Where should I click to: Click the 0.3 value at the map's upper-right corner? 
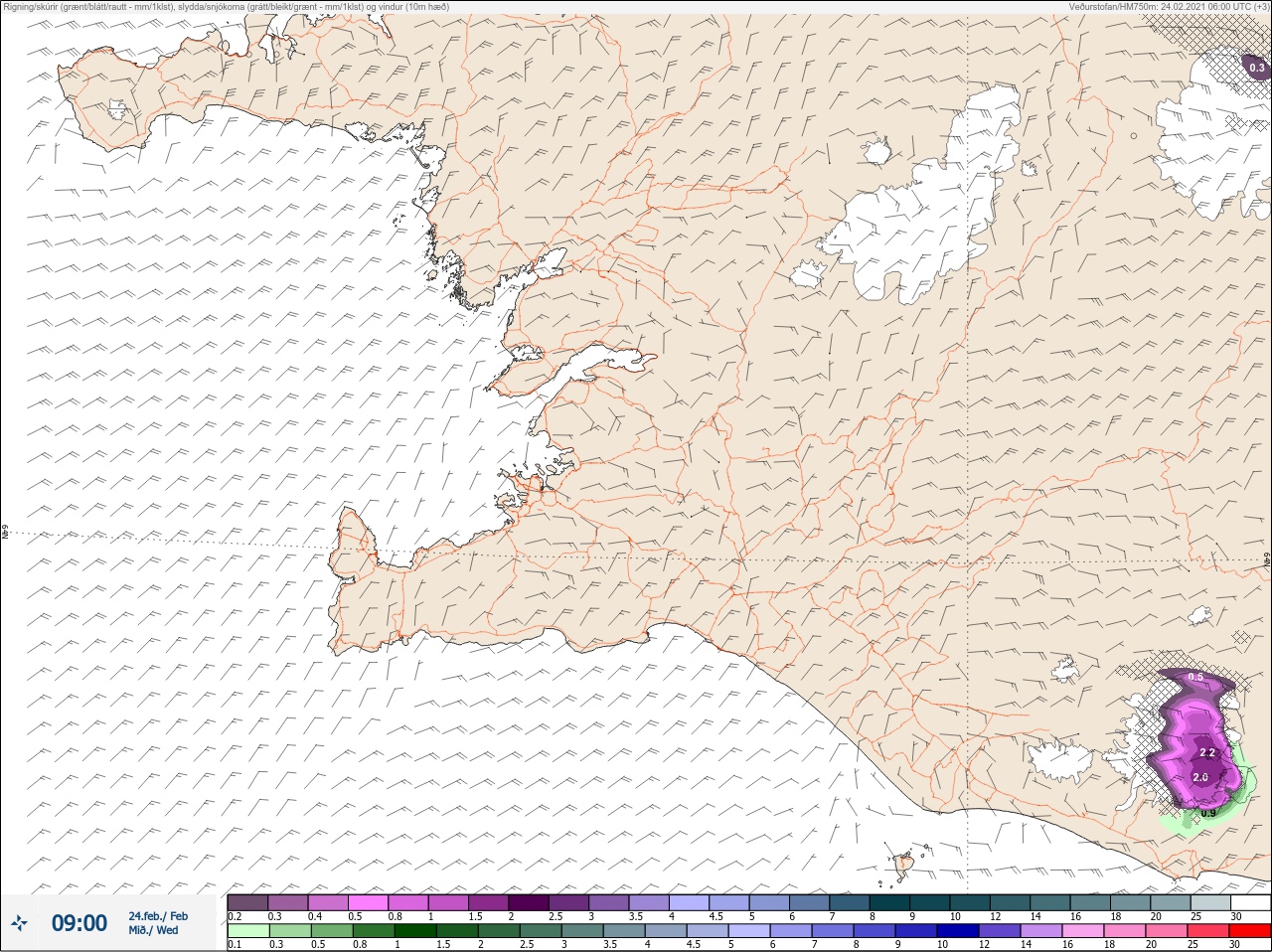tap(1257, 69)
